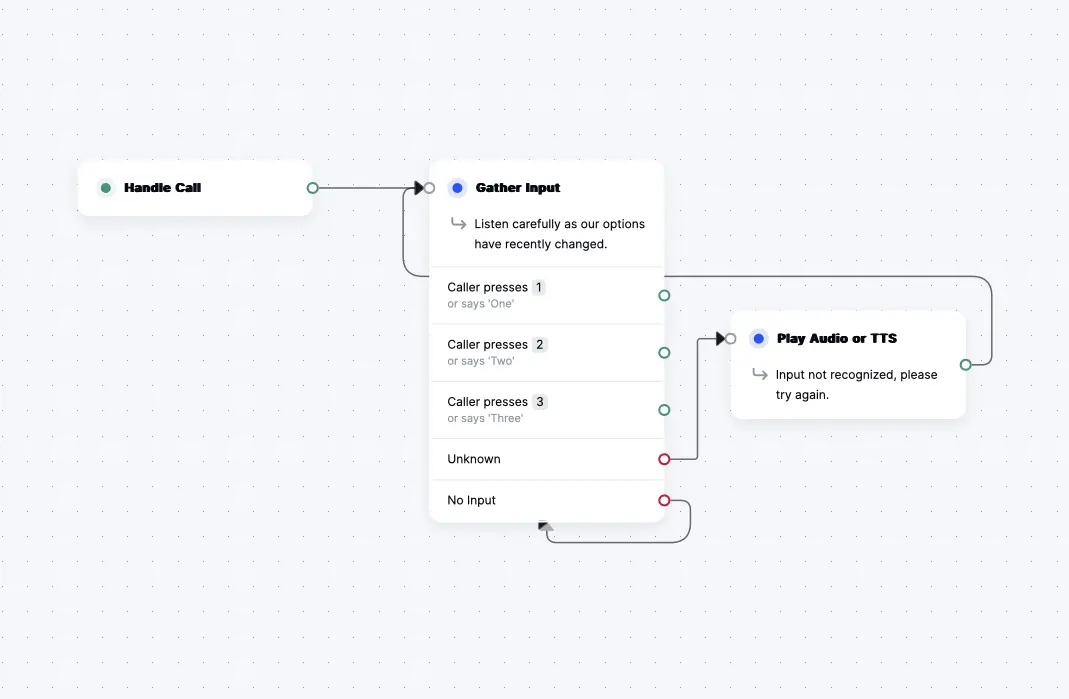Click the green port for Caller presses 1
The width and height of the screenshot is (1069, 699).
point(663,295)
